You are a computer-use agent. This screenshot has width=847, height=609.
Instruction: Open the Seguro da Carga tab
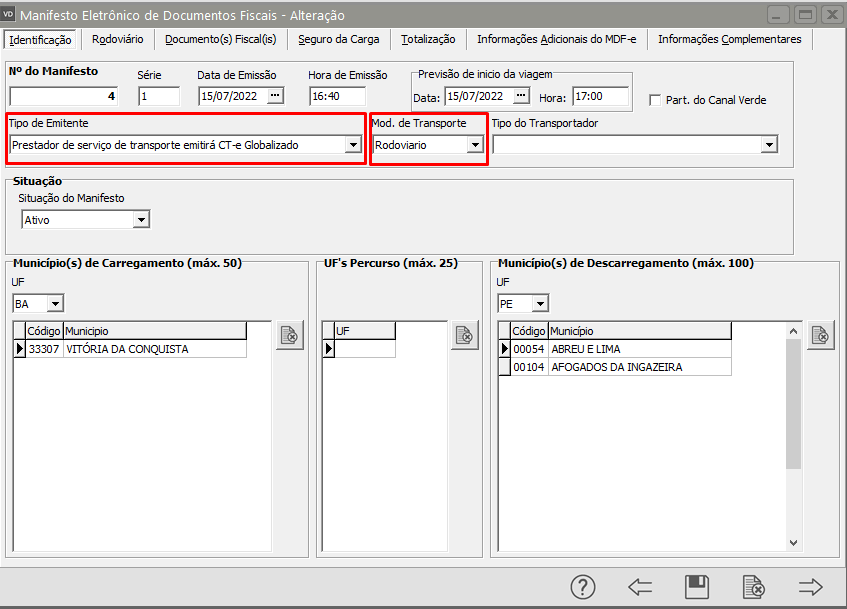click(340, 39)
